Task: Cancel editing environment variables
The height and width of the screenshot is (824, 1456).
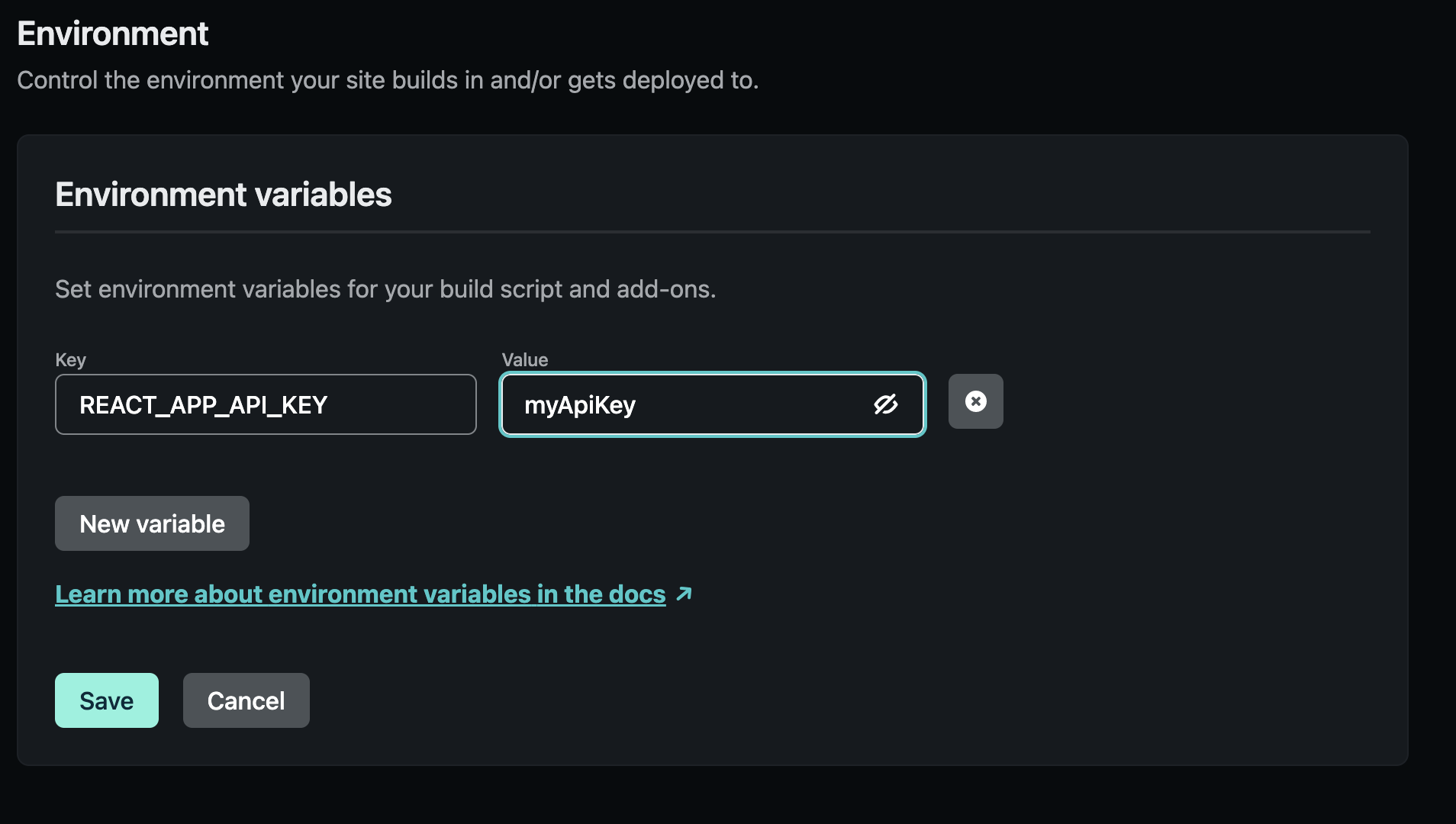Action: 246,700
